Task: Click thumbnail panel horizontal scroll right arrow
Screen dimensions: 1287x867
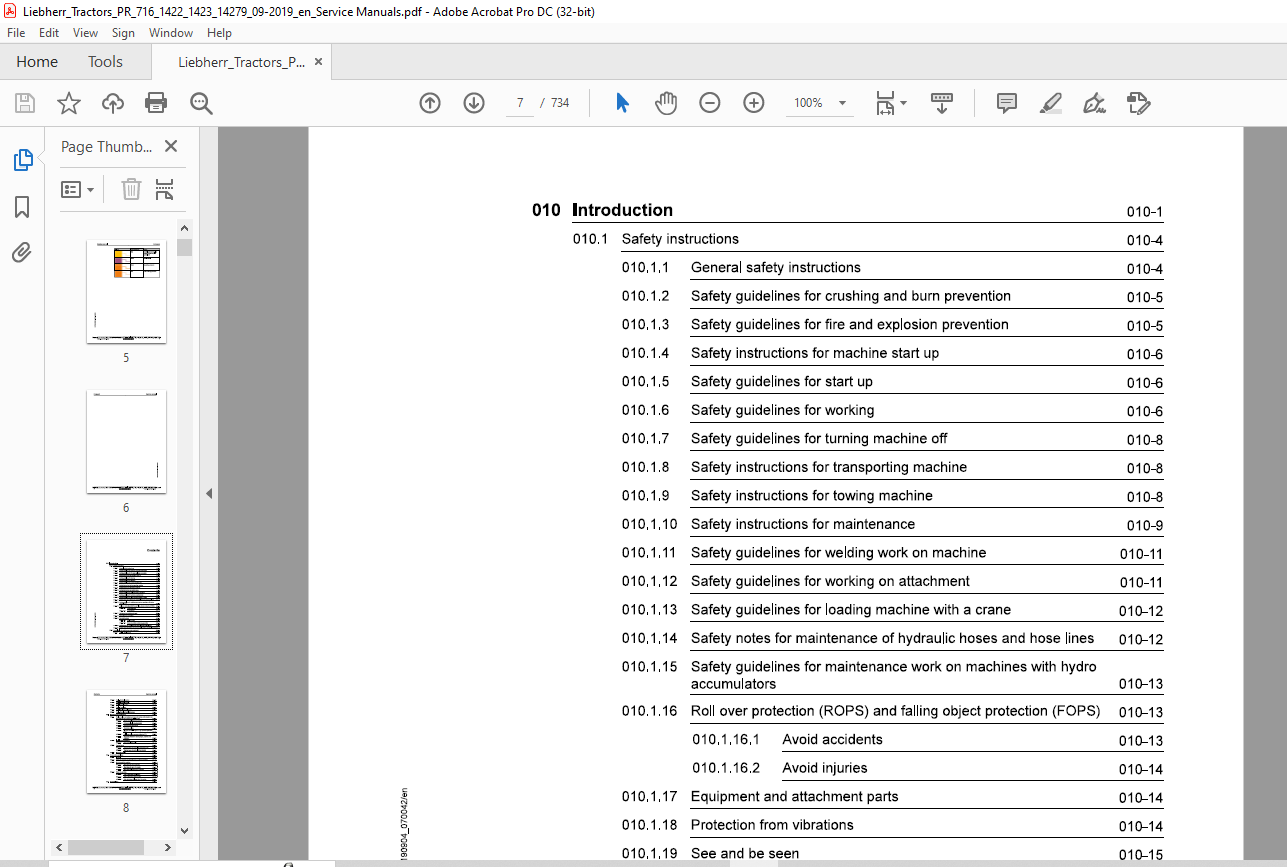Action: click(166, 847)
